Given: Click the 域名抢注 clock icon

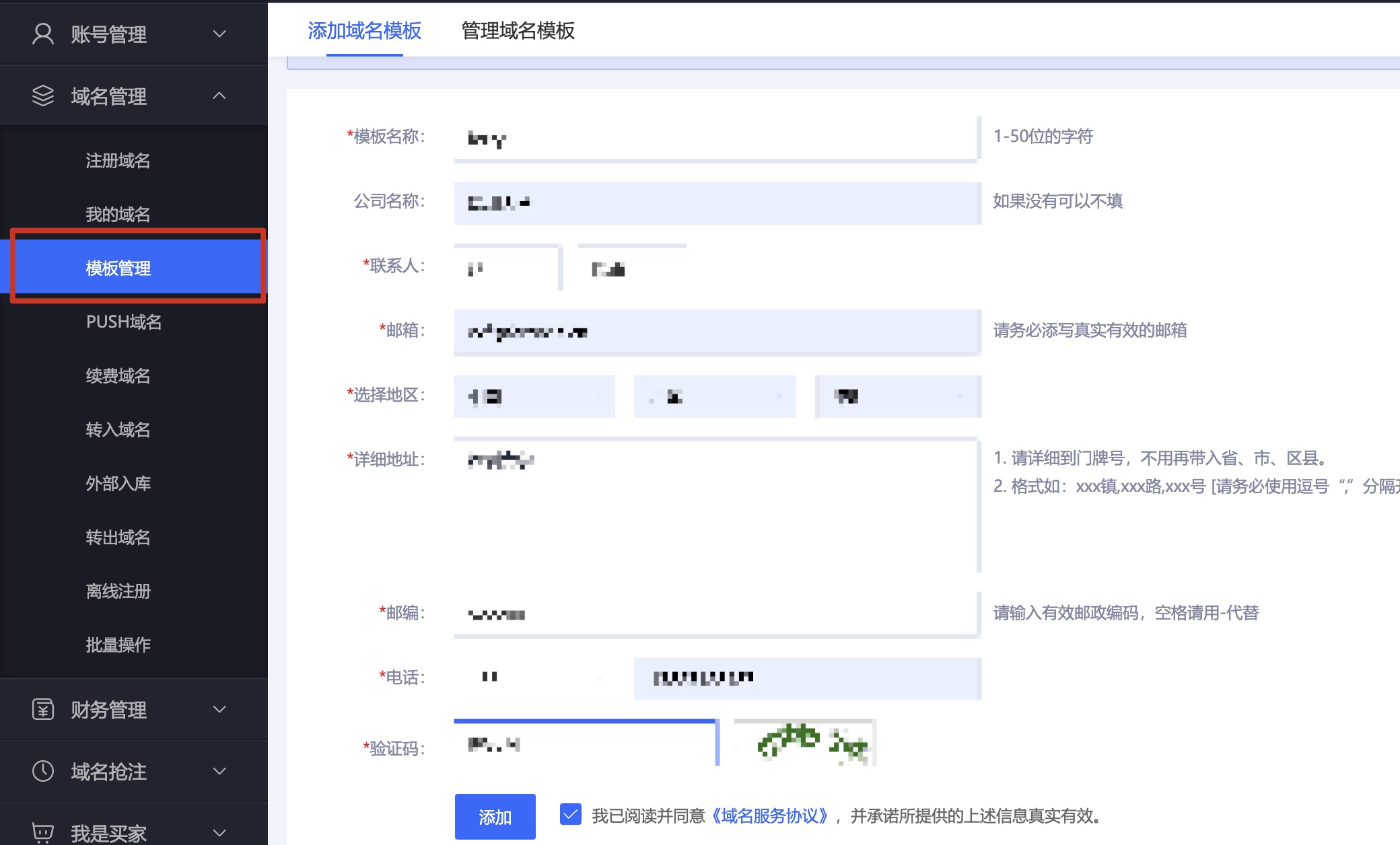Looking at the screenshot, I should pyautogui.click(x=43, y=771).
